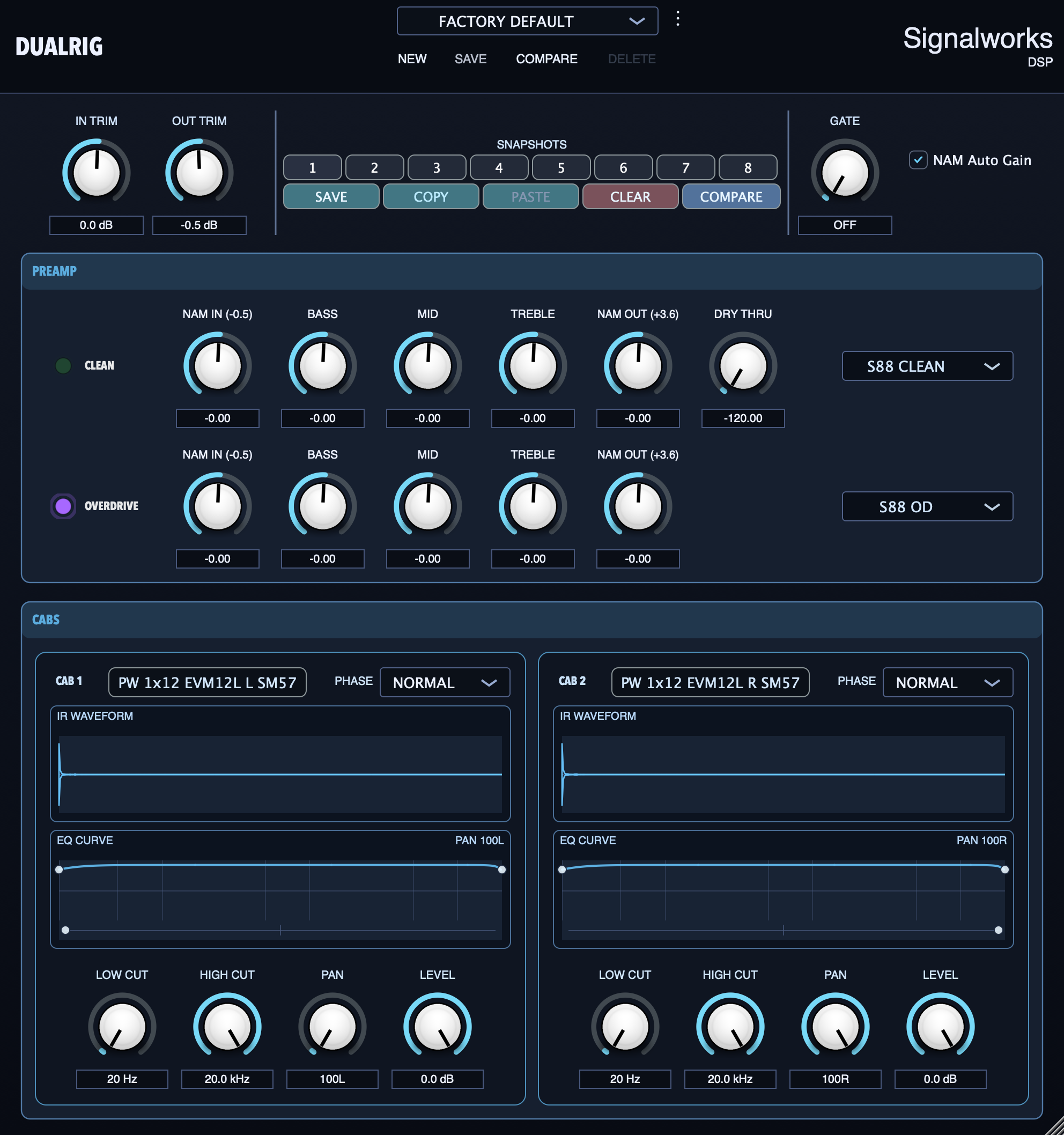Click the GATE knob

pos(845,172)
